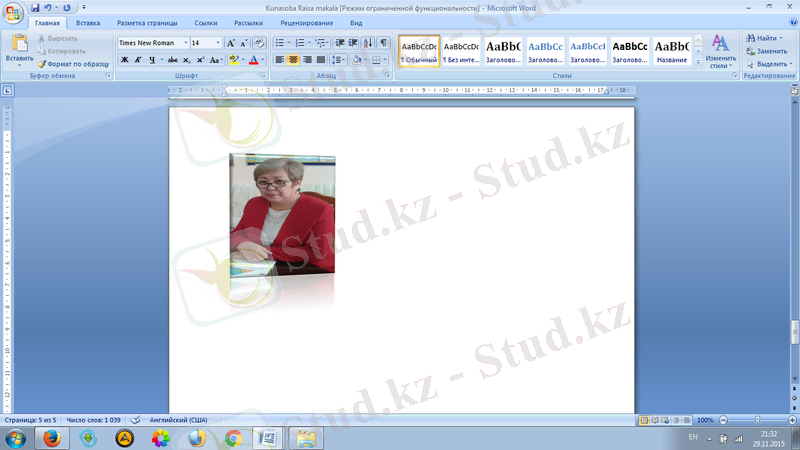Click the photo of the woman in the document

(282, 214)
